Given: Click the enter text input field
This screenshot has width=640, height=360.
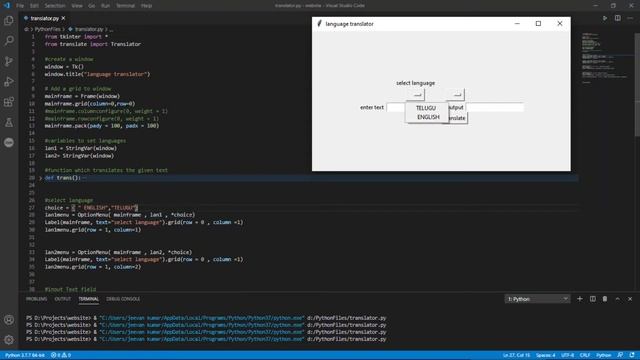Looking at the screenshot, I should coord(396,108).
